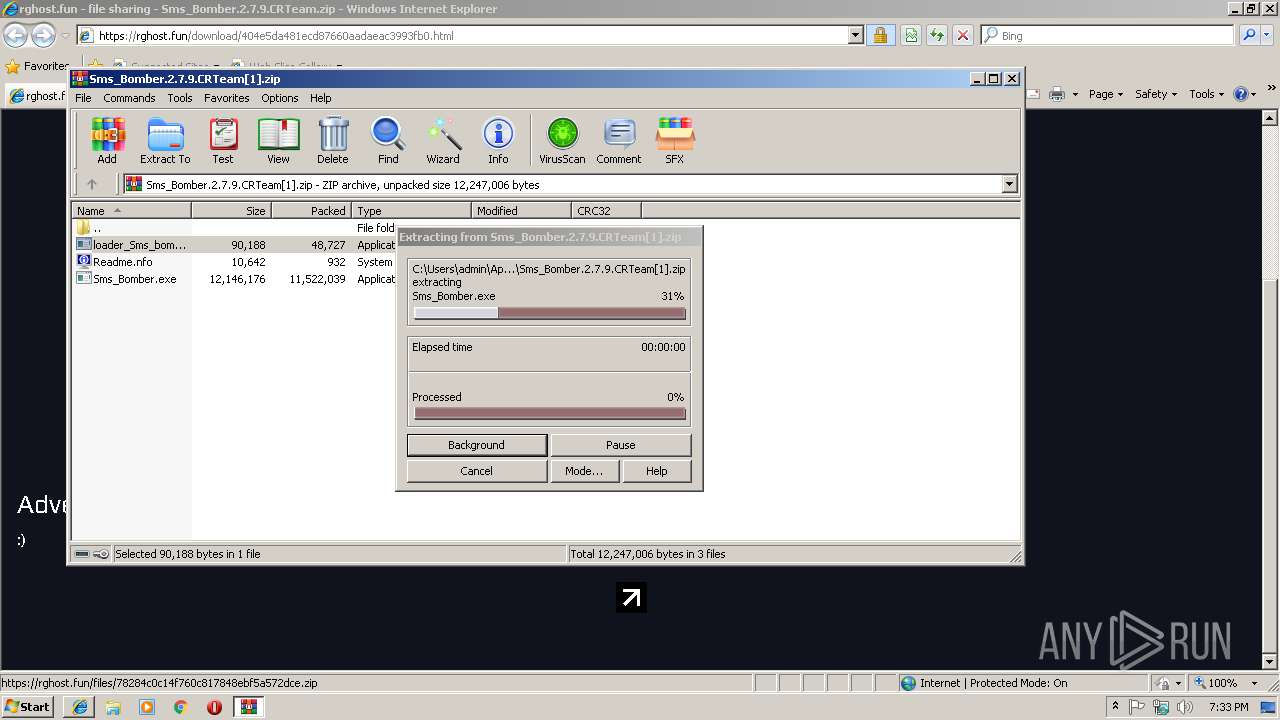Select loader_Sms_bom... file row
The width and height of the screenshot is (1280, 720).
(235, 245)
